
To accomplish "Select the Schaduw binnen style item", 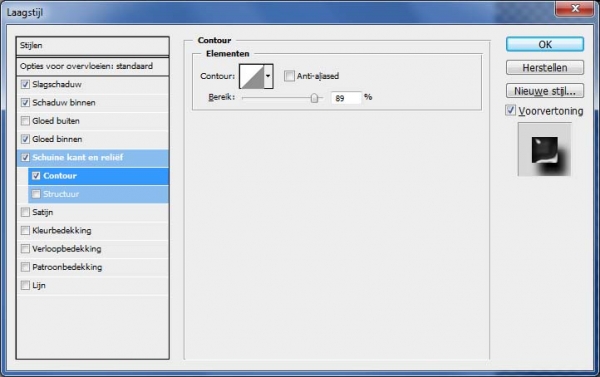I will tap(93, 103).
